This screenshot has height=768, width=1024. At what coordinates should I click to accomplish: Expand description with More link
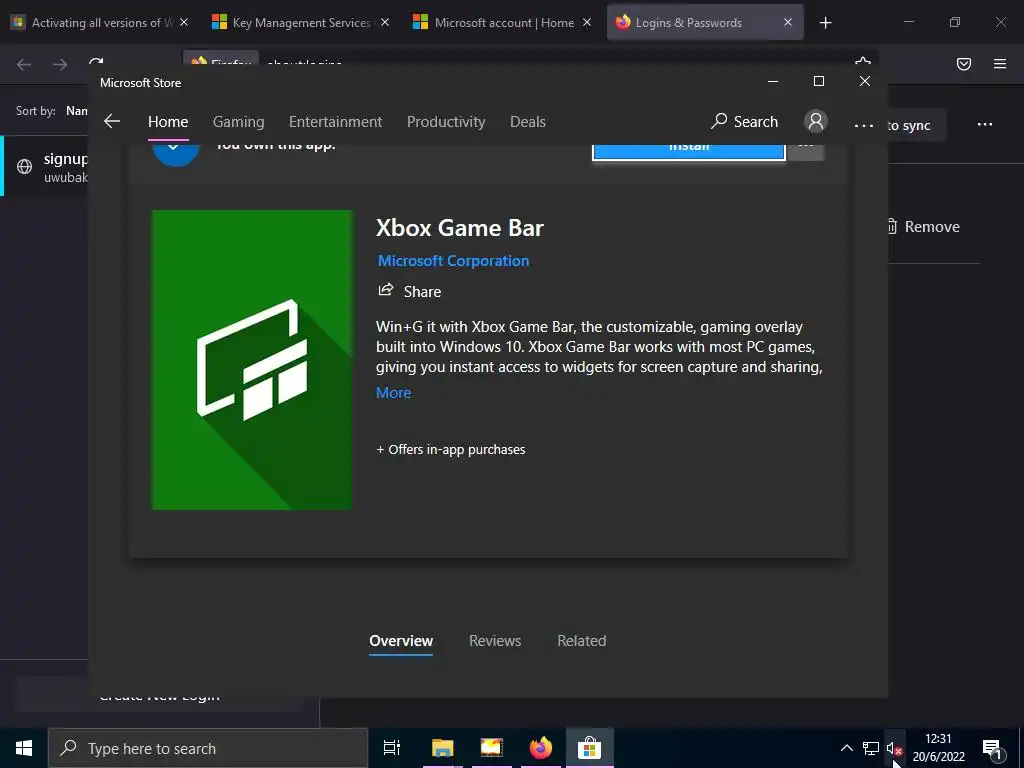tap(393, 392)
